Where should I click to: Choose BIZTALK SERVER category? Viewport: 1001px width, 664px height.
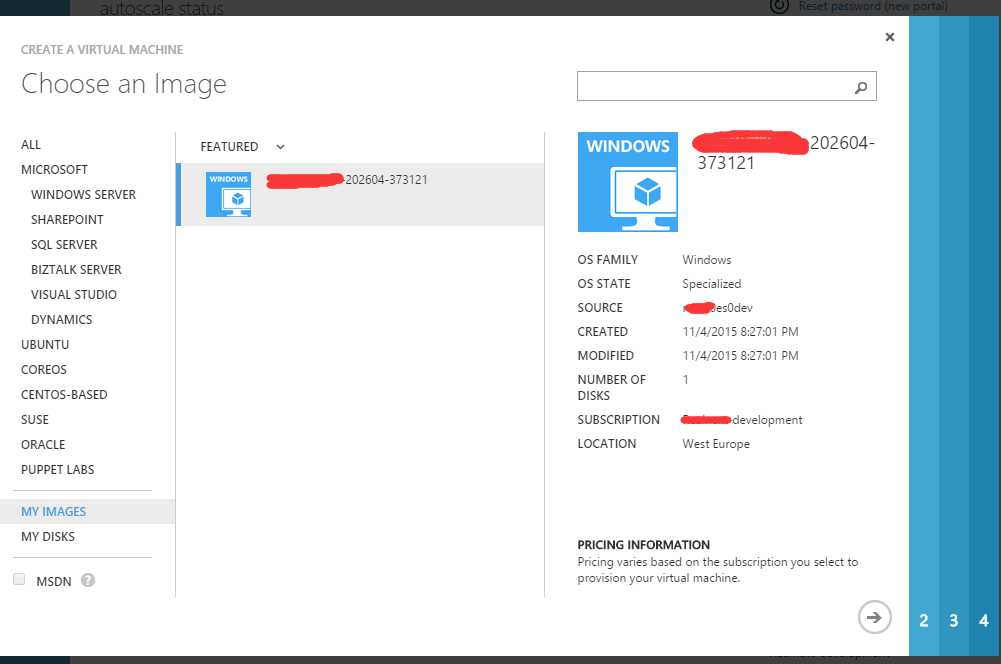click(x=76, y=269)
